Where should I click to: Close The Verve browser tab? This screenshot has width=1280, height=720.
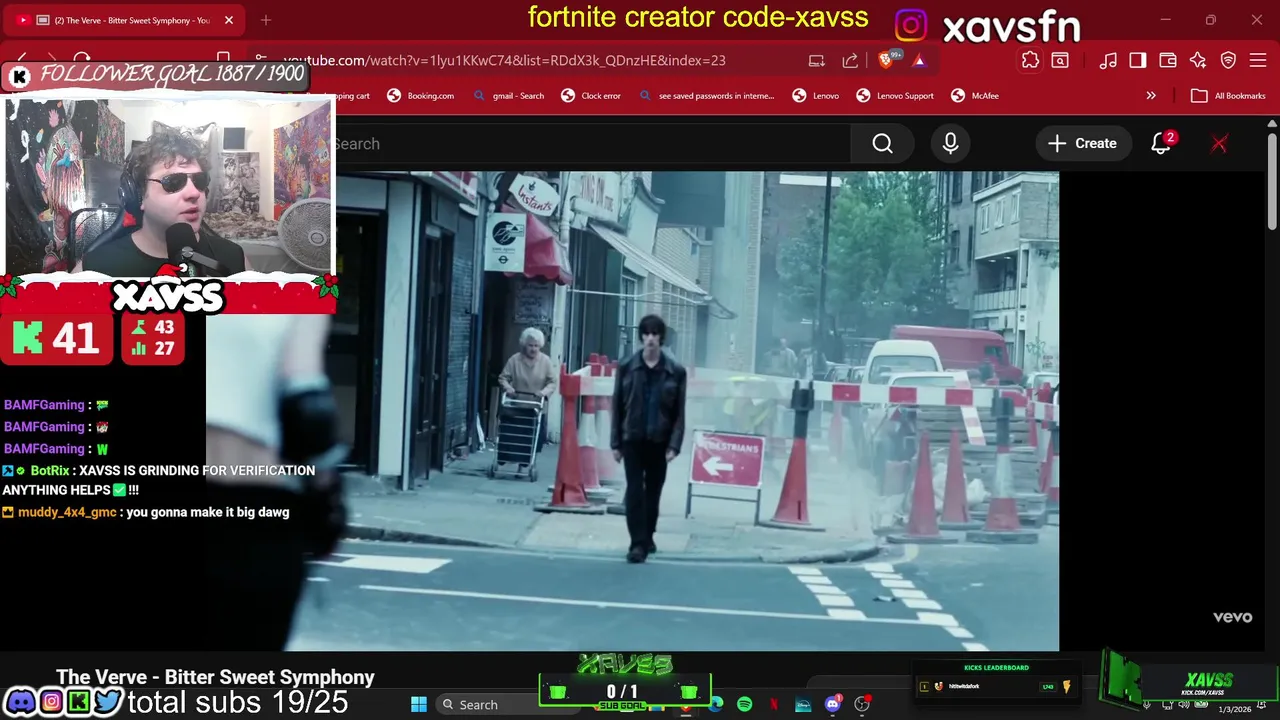click(228, 20)
